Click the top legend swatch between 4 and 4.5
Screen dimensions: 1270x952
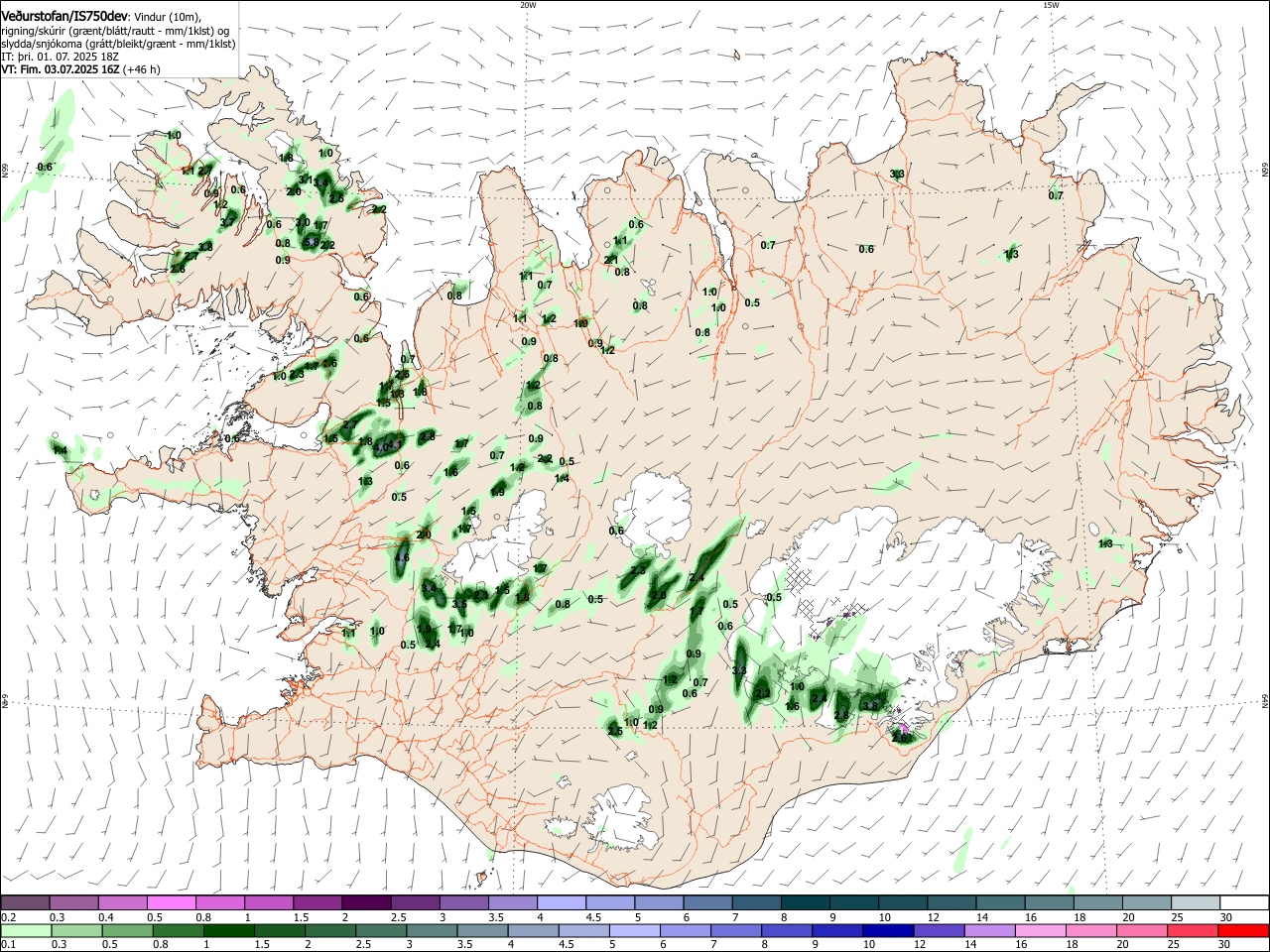pyautogui.click(x=562, y=902)
